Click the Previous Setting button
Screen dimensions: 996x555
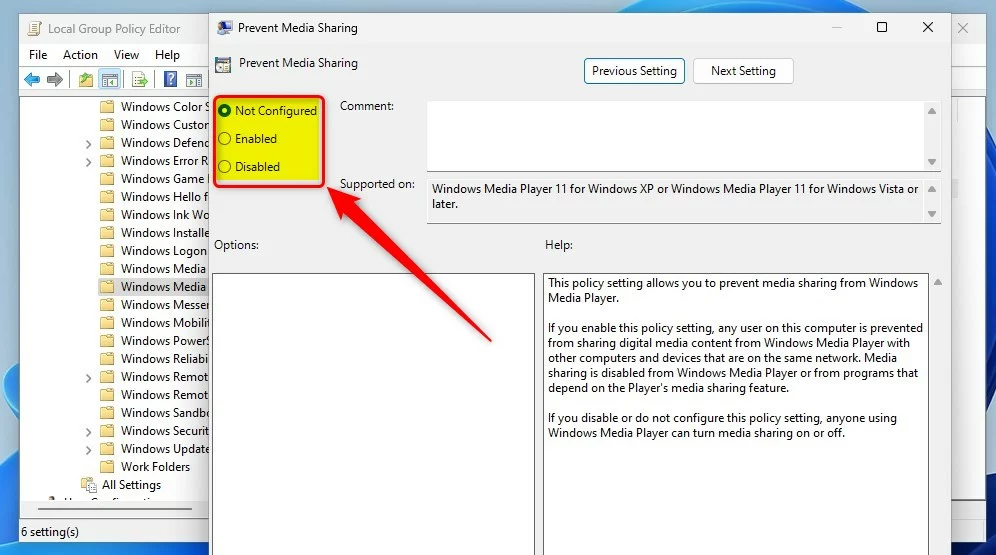[x=634, y=70]
